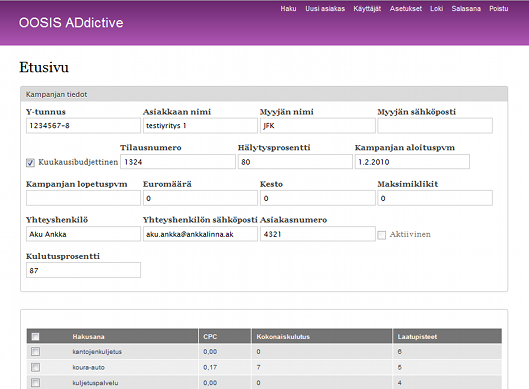Viewport: 529px width, 389px height.
Task: Click the Kokonaiskulutus value 7
Action: (258, 367)
